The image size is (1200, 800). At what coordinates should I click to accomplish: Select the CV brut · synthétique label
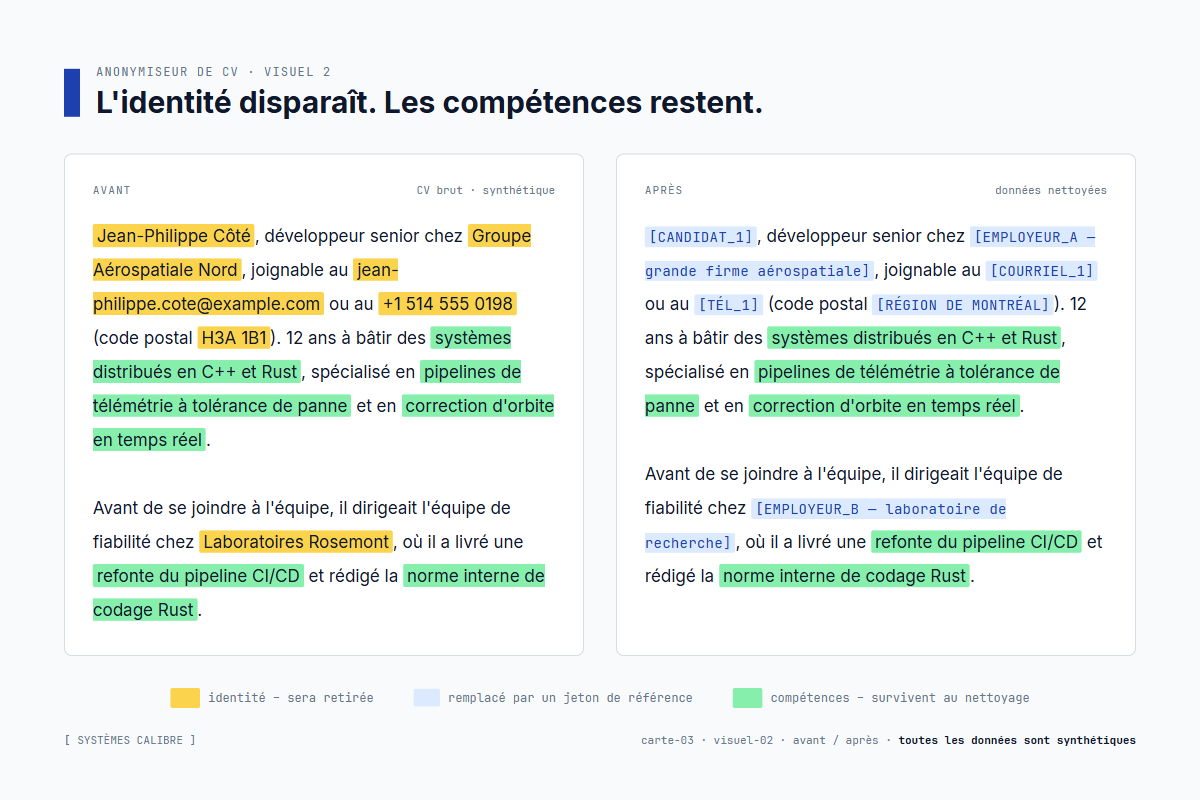point(485,190)
